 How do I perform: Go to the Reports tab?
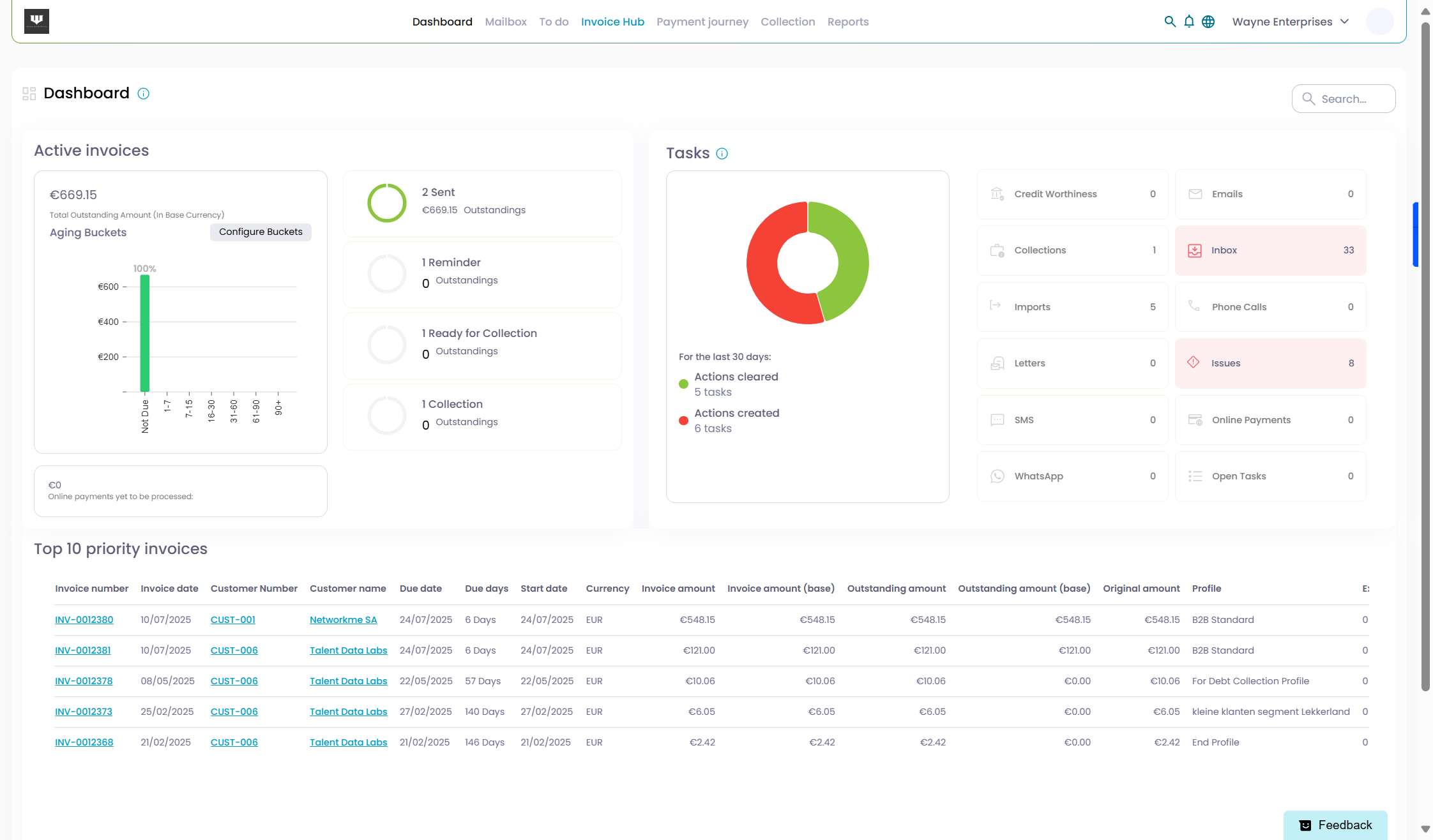click(847, 22)
